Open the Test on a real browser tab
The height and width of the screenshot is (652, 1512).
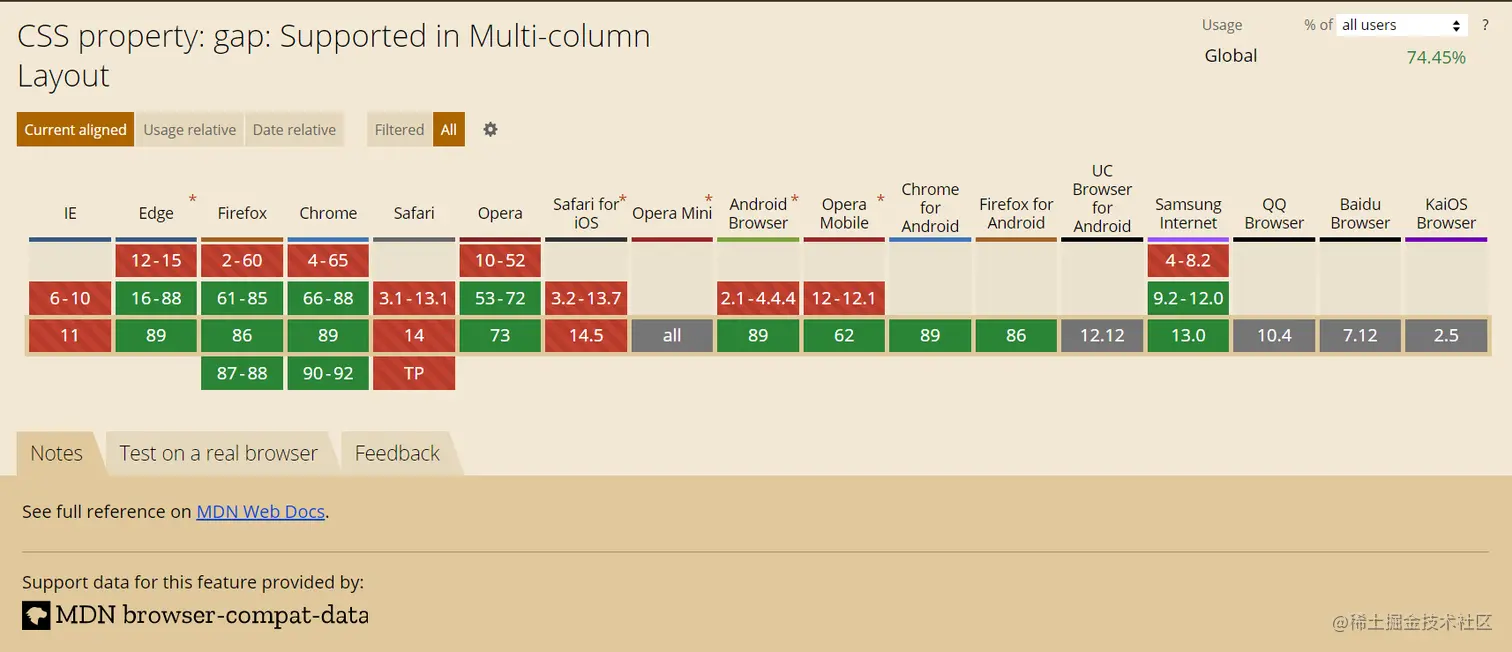[218, 453]
